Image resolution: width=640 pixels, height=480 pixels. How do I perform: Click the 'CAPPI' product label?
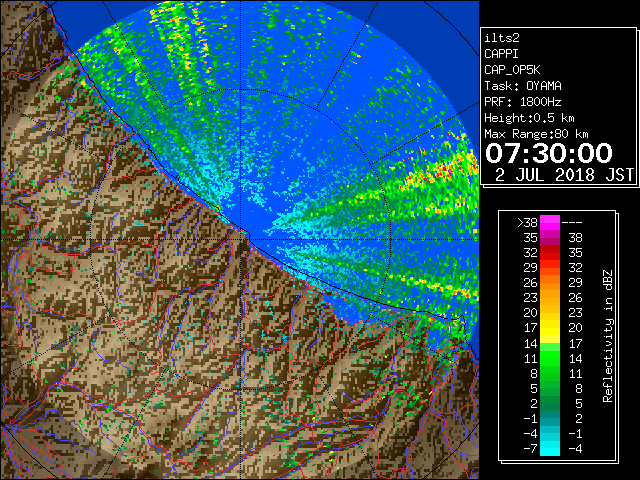(x=501, y=54)
